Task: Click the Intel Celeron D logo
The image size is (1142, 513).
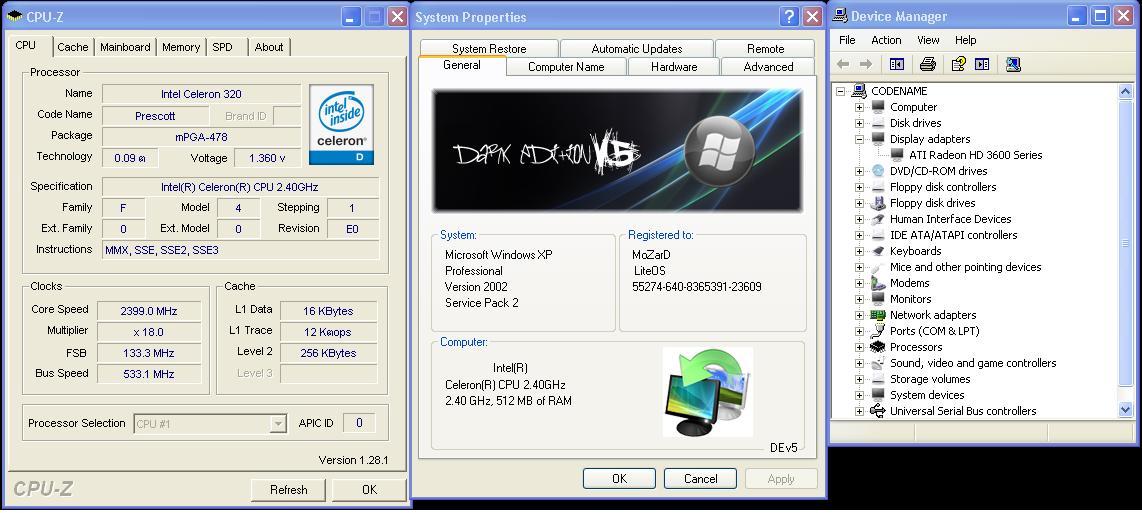Action: click(x=341, y=124)
